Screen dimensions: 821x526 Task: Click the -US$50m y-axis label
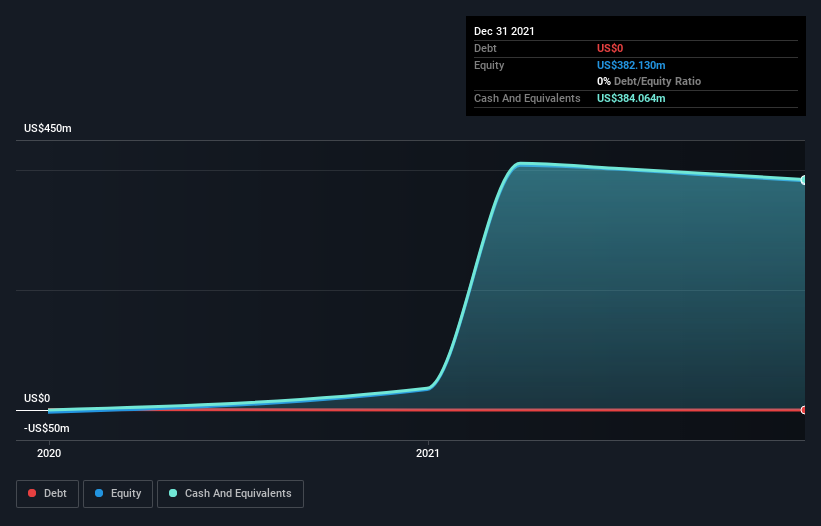tap(47, 428)
